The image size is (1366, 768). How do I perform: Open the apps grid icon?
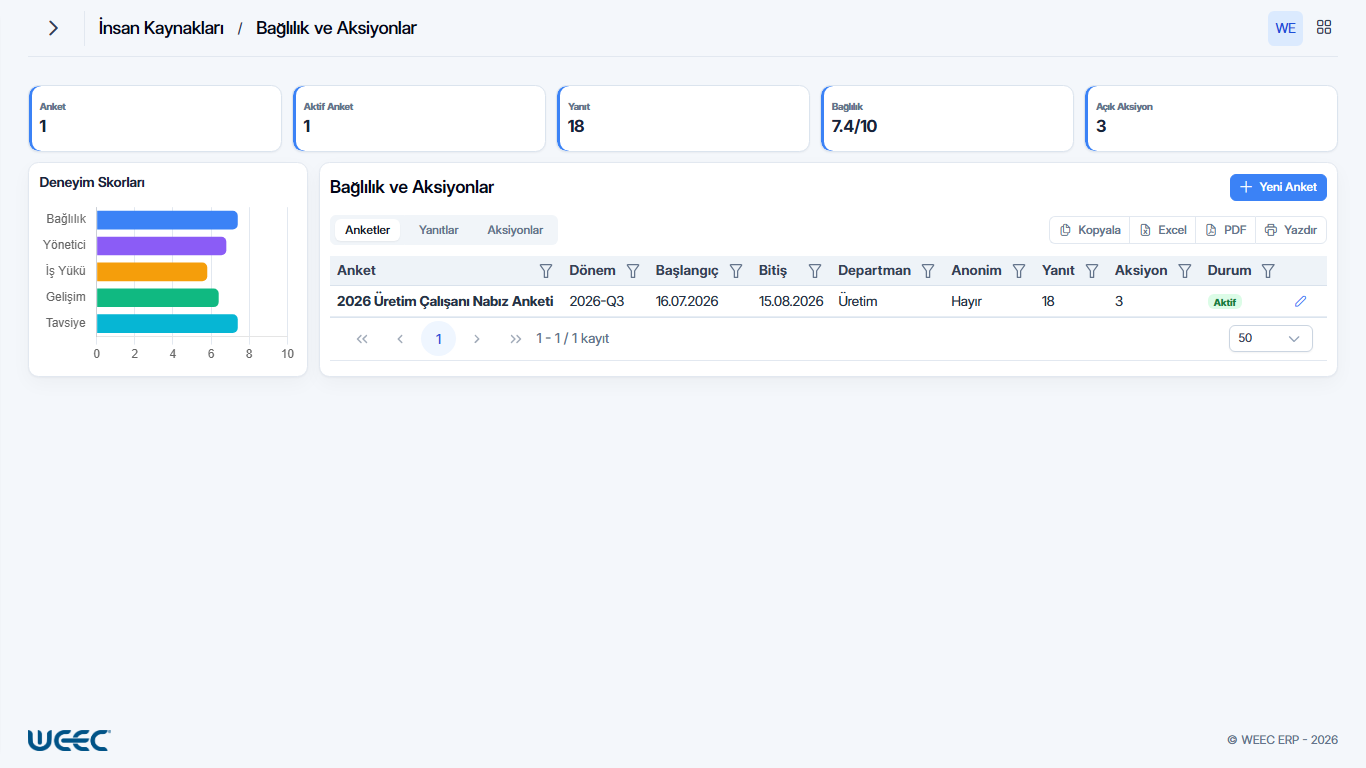[x=1324, y=28]
